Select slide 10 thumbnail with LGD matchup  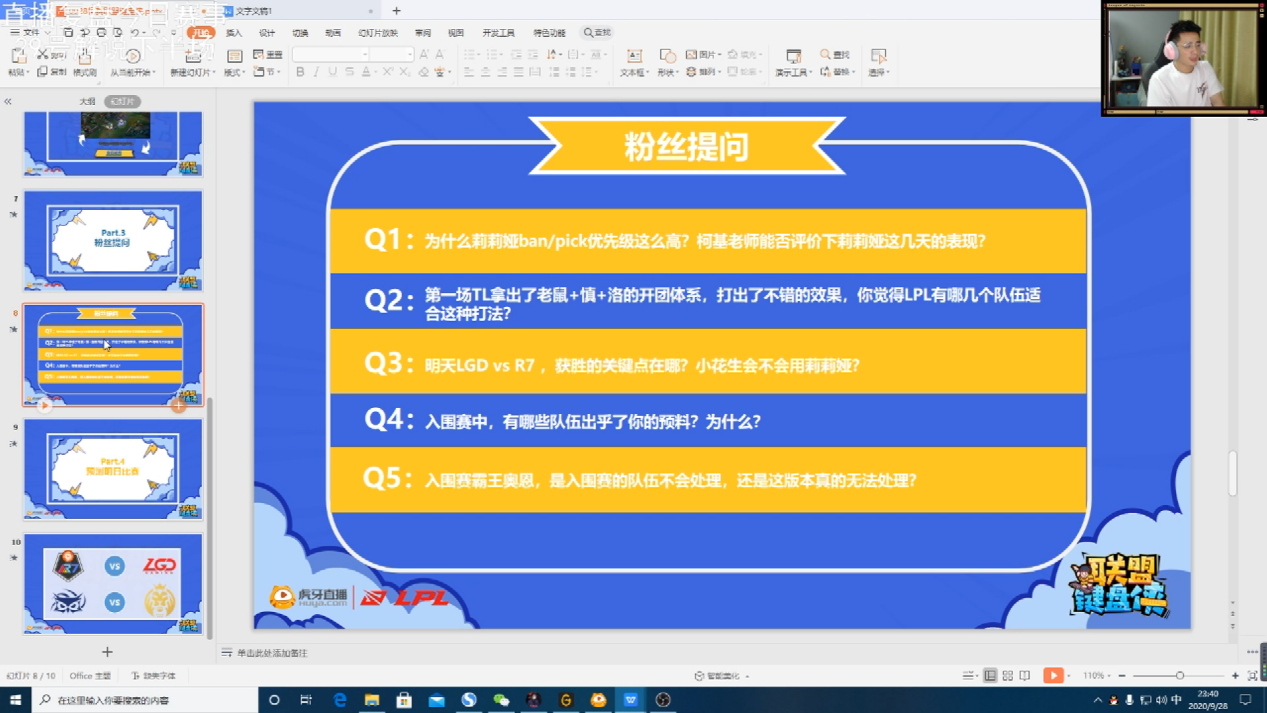coord(113,584)
